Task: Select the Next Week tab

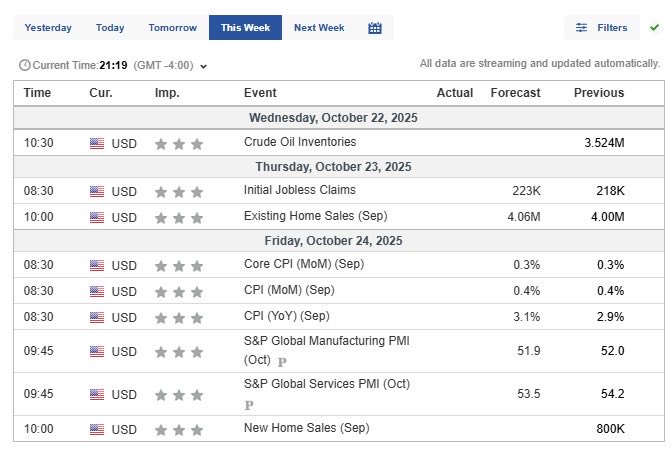Action: [319, 28]
